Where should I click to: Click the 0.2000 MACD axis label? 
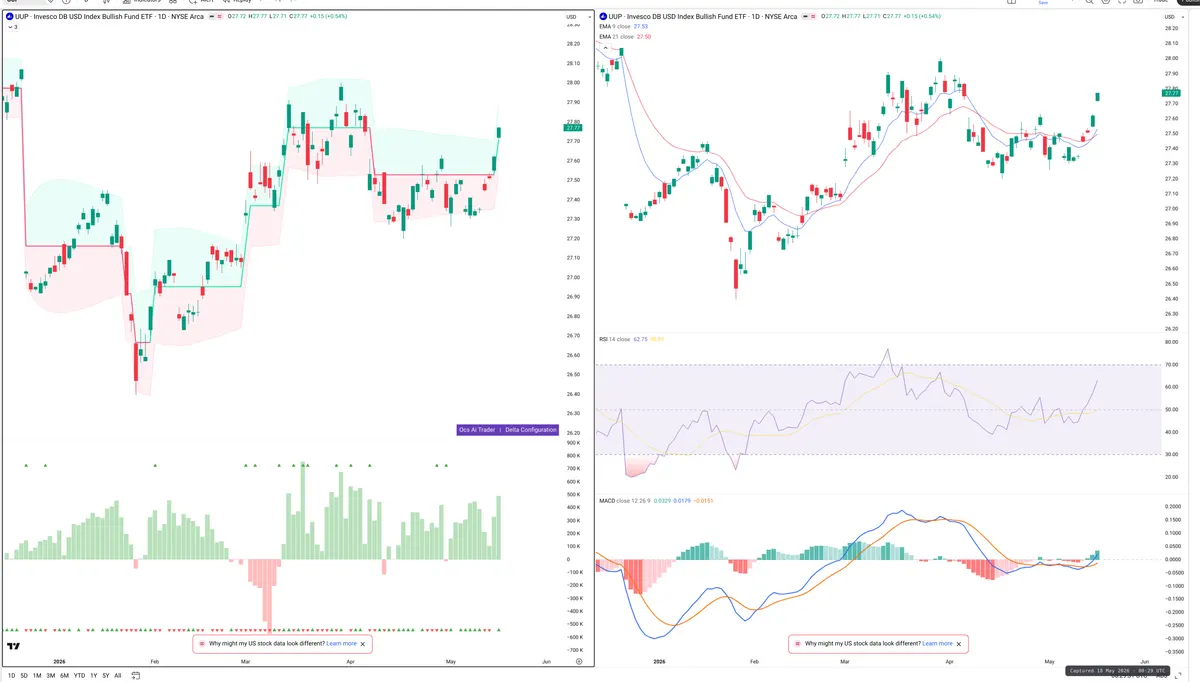coord(1173,506)
